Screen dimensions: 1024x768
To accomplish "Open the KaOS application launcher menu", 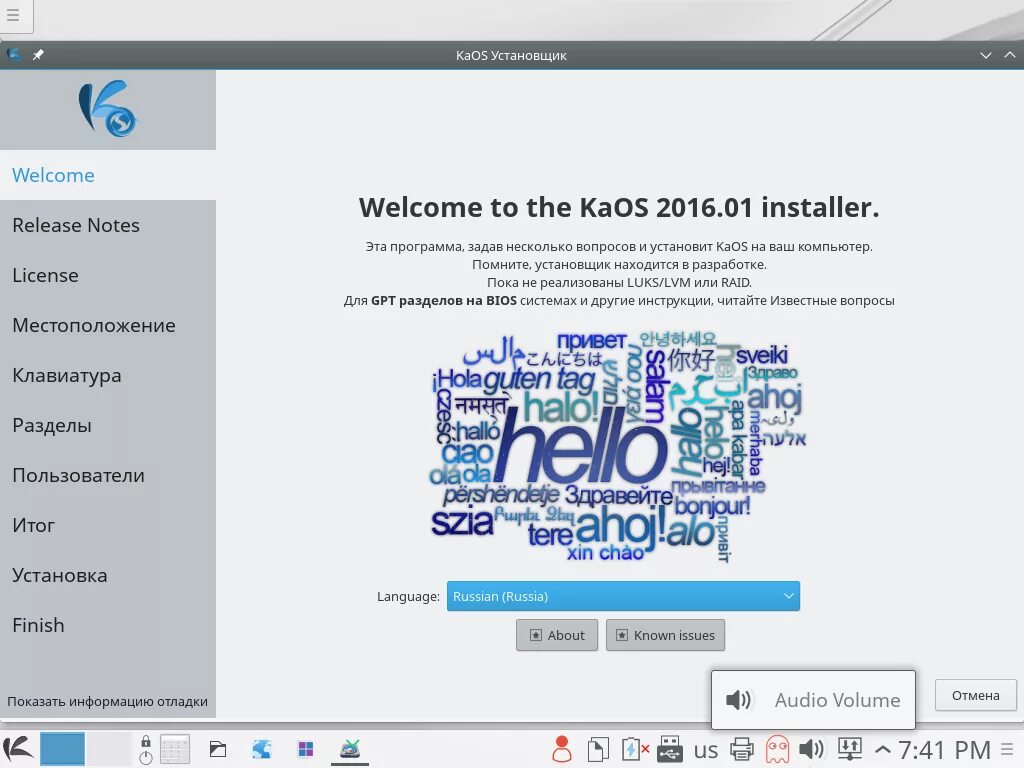I will click(18, 749).
